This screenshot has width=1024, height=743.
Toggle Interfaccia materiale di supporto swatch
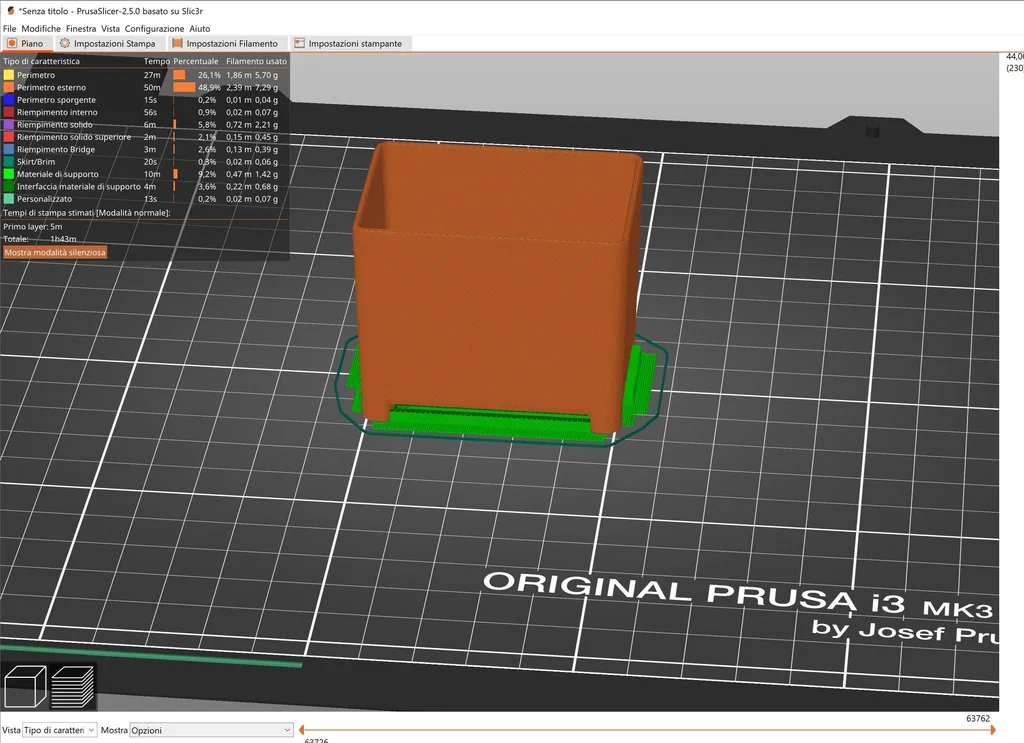click(x=8, y=187)
